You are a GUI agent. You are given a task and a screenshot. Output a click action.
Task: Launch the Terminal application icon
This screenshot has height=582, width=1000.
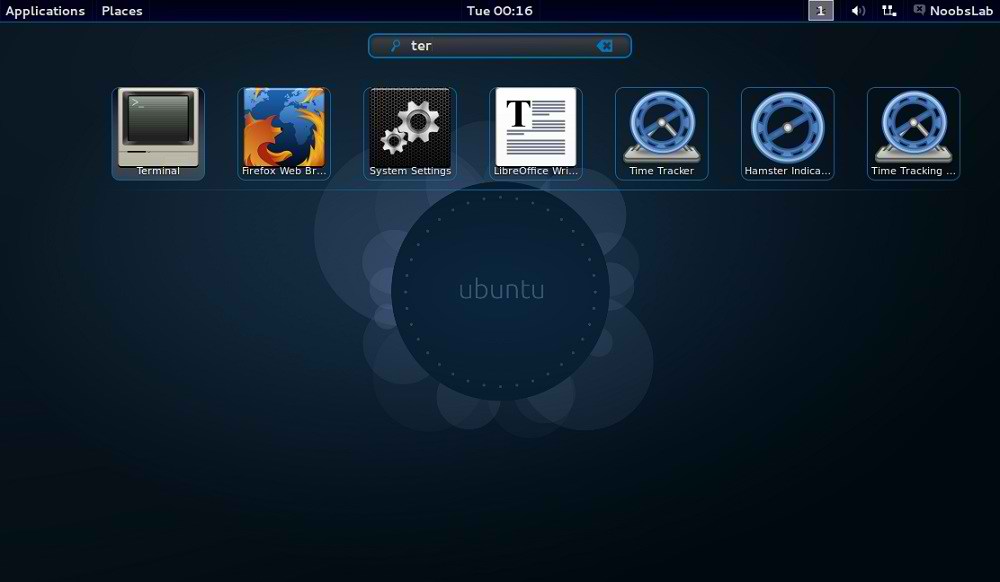click(x=158, y=133)
